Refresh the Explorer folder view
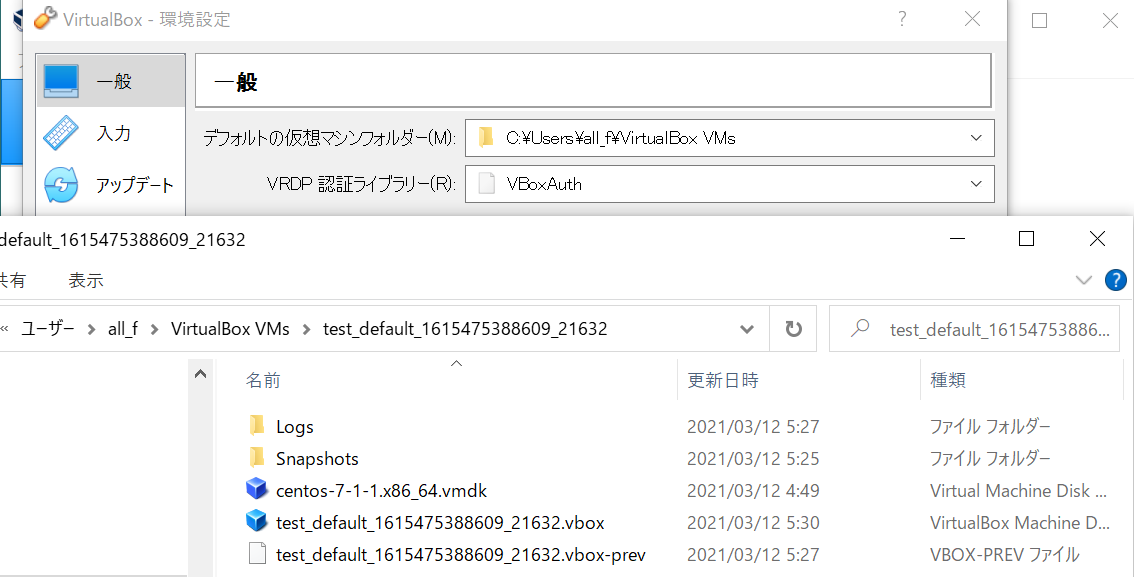Image resolution: width=1134 pixels, height=577 pixels. click(793, 329)
